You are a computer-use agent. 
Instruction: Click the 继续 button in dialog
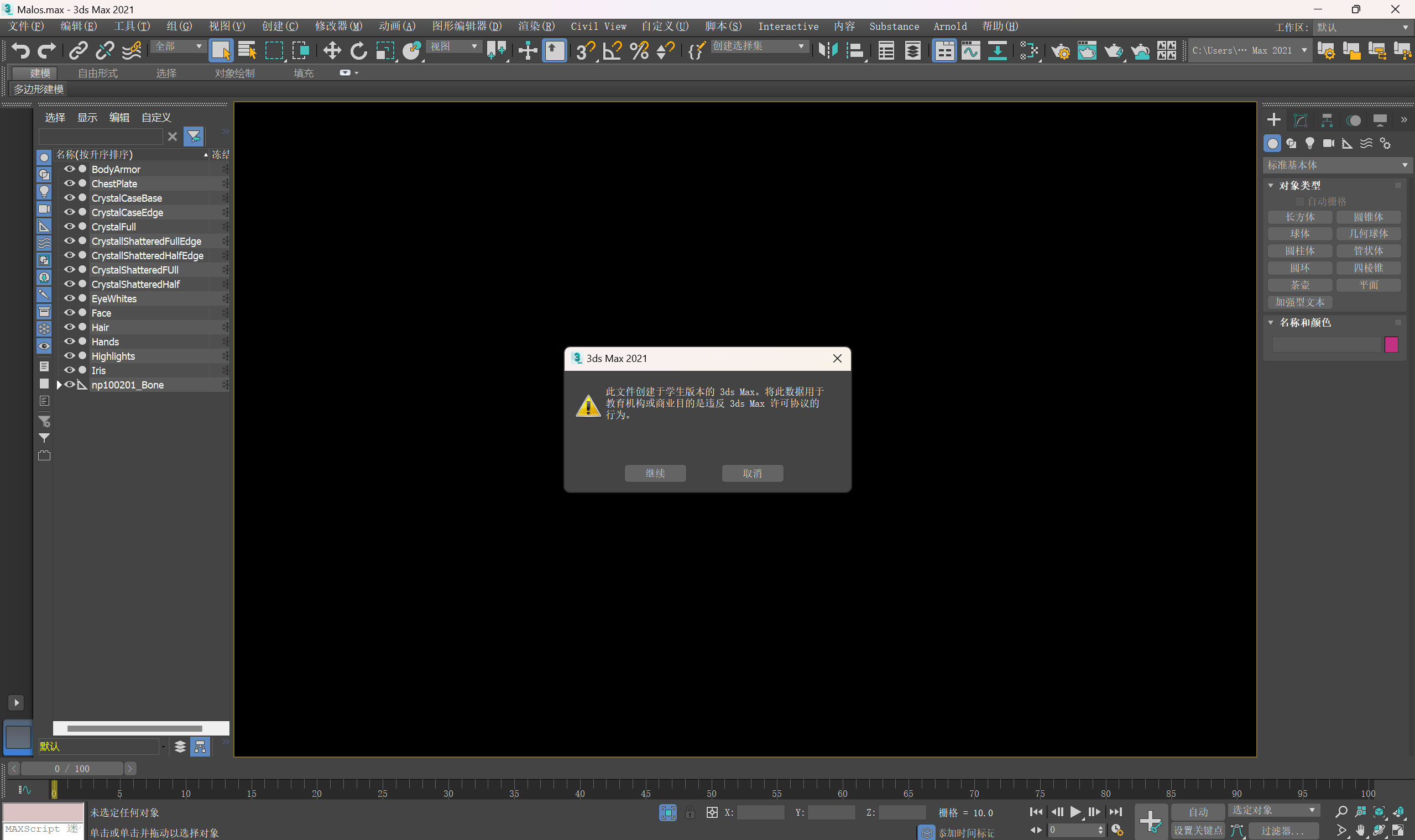[x=655, y=473]
